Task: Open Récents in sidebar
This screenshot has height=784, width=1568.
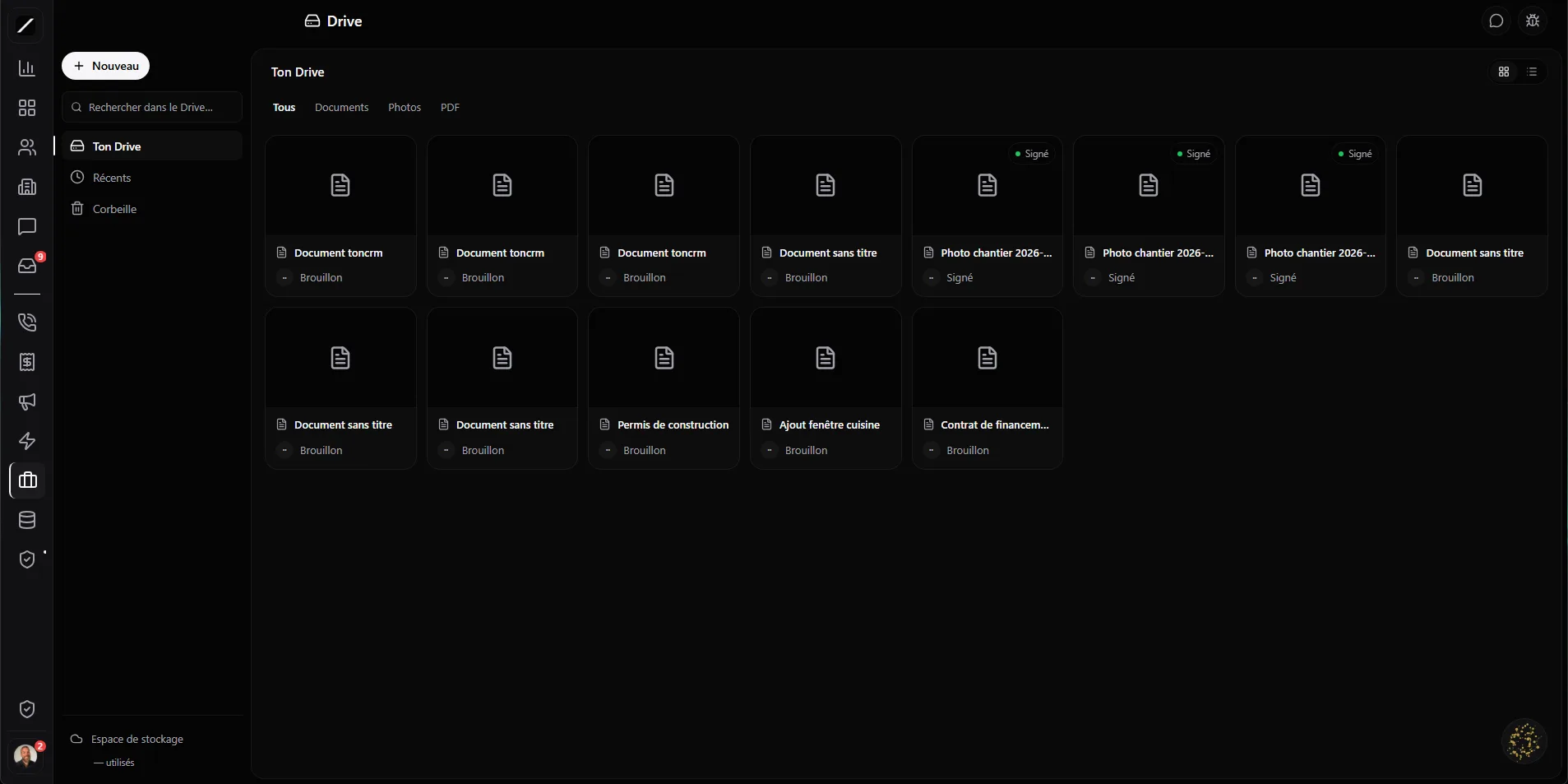Action: click(x=152, y=178)
